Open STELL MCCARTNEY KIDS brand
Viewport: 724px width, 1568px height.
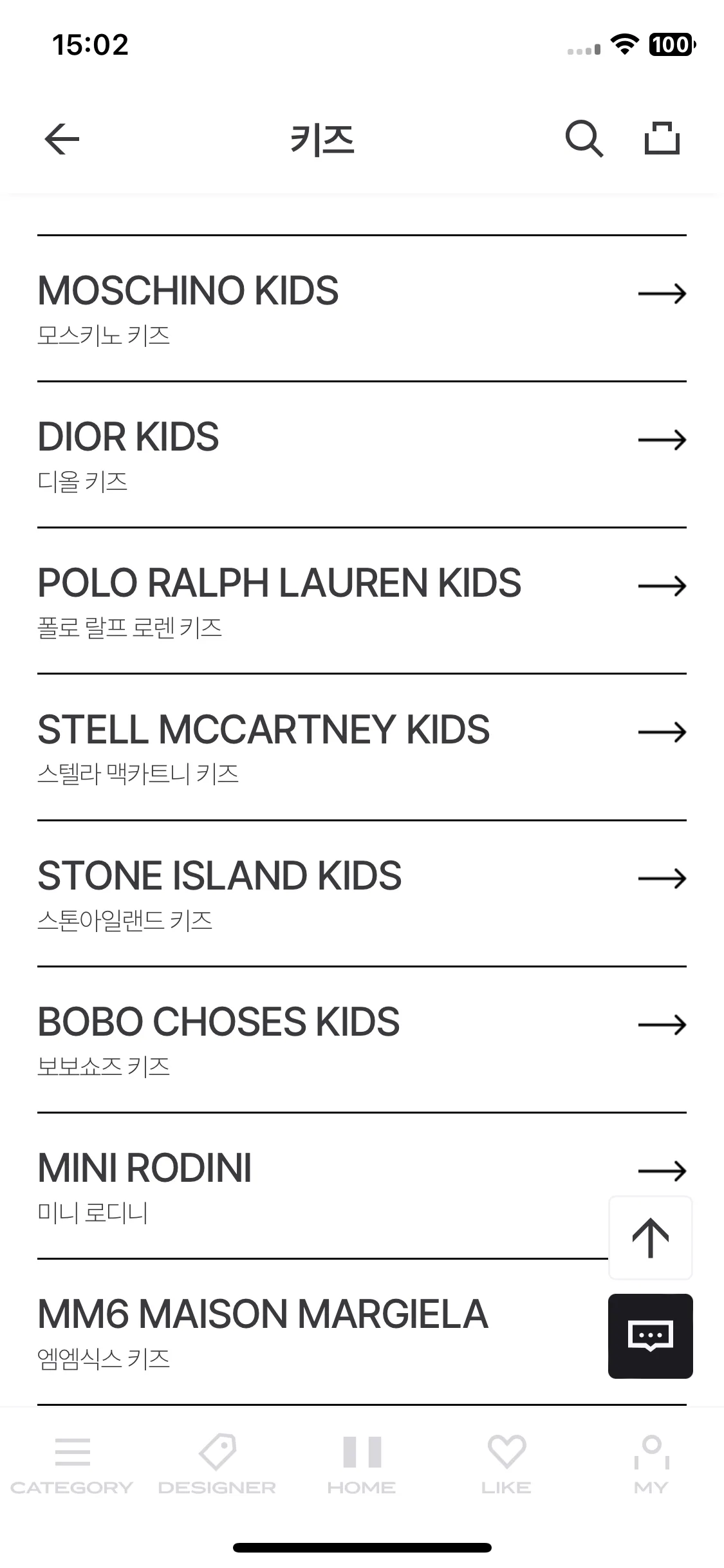point(362,747)
